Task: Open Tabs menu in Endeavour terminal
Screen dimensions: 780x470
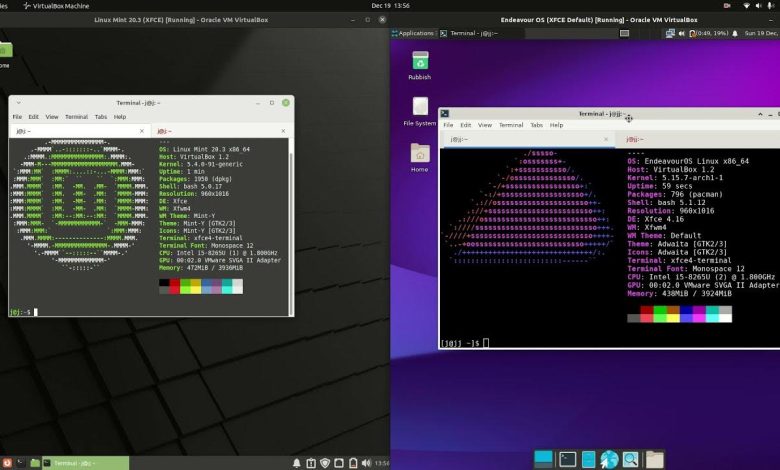Action: (537, 125)
